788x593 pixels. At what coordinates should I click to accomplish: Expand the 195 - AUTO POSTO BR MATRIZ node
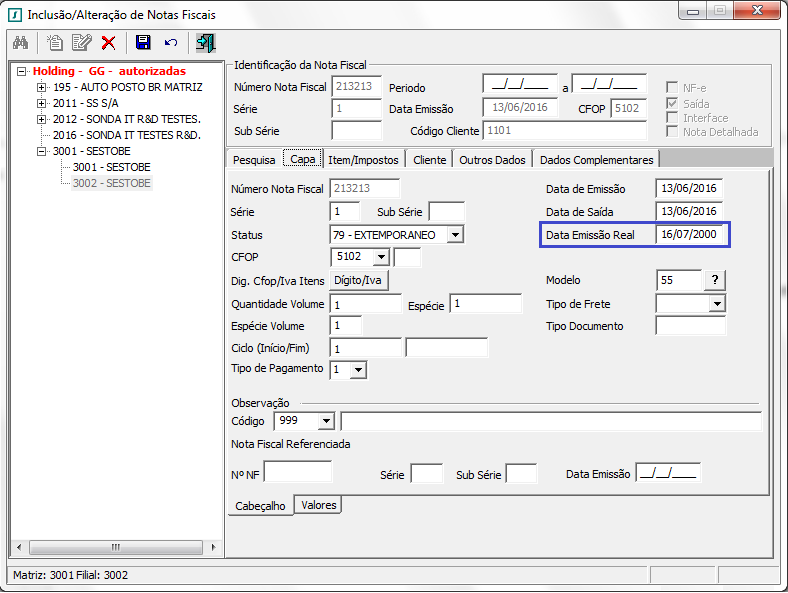41,88
